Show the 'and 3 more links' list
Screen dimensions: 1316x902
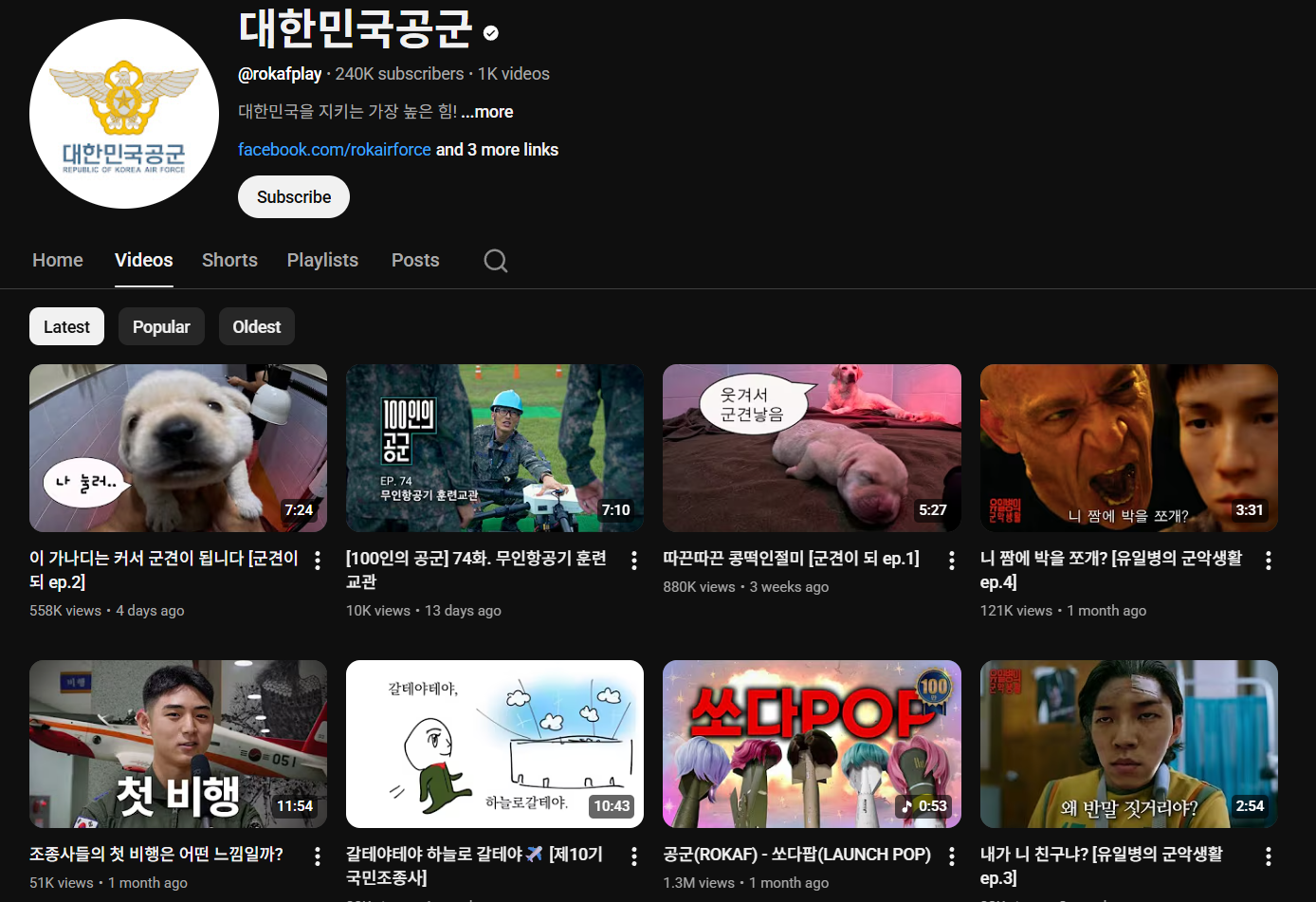497,150
